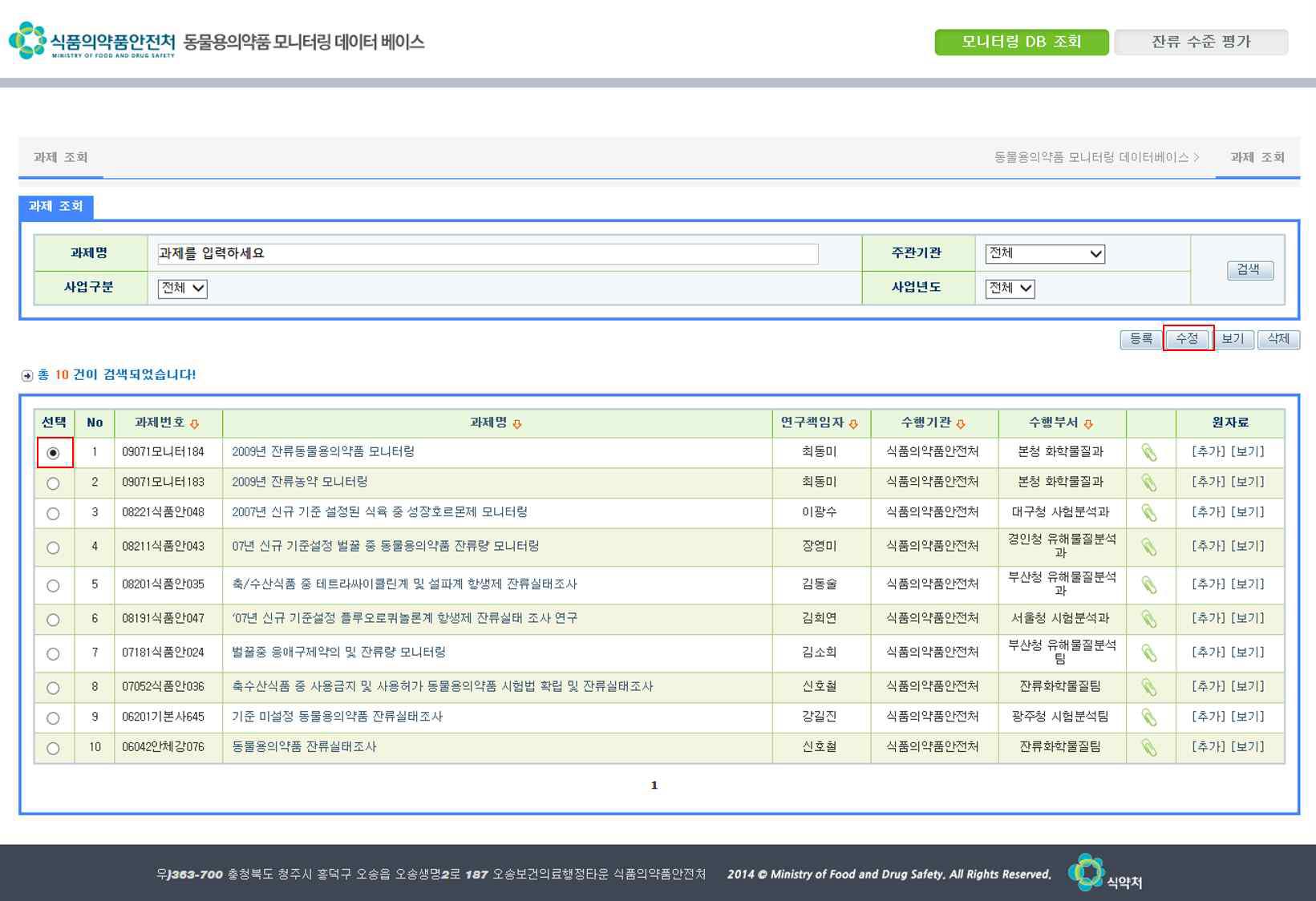The width and height of the screenshot is (1316, 901).
Task: Switch to 모니터링 DB 조회 tab
Action: pos(1022,42)
